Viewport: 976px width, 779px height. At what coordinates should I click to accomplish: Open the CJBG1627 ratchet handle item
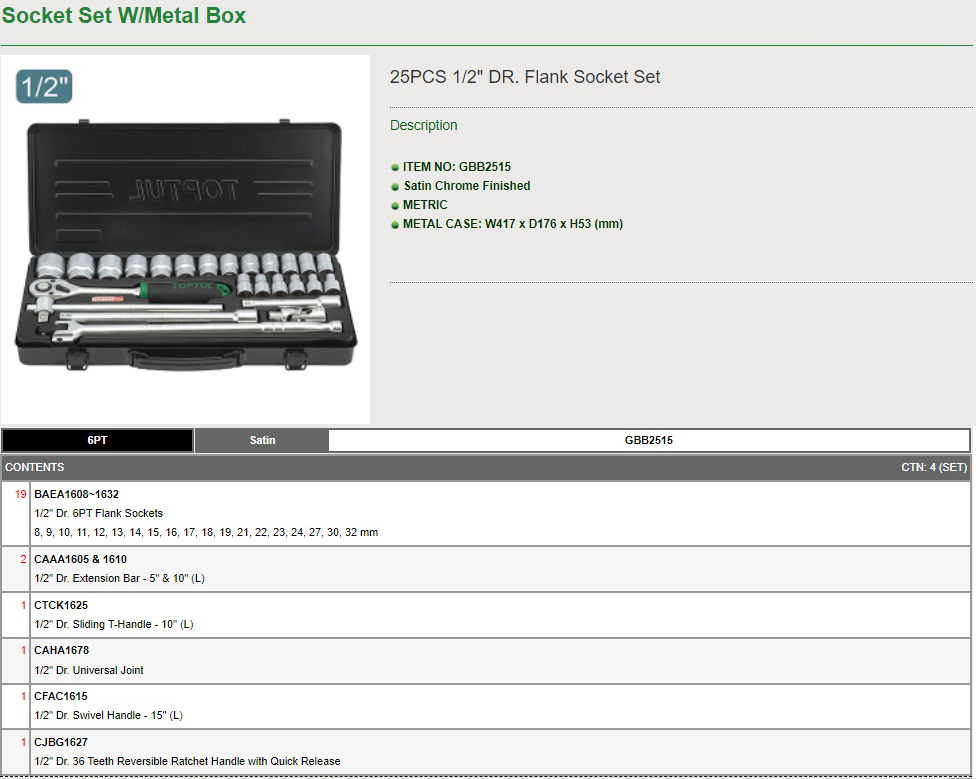[61, 742]
